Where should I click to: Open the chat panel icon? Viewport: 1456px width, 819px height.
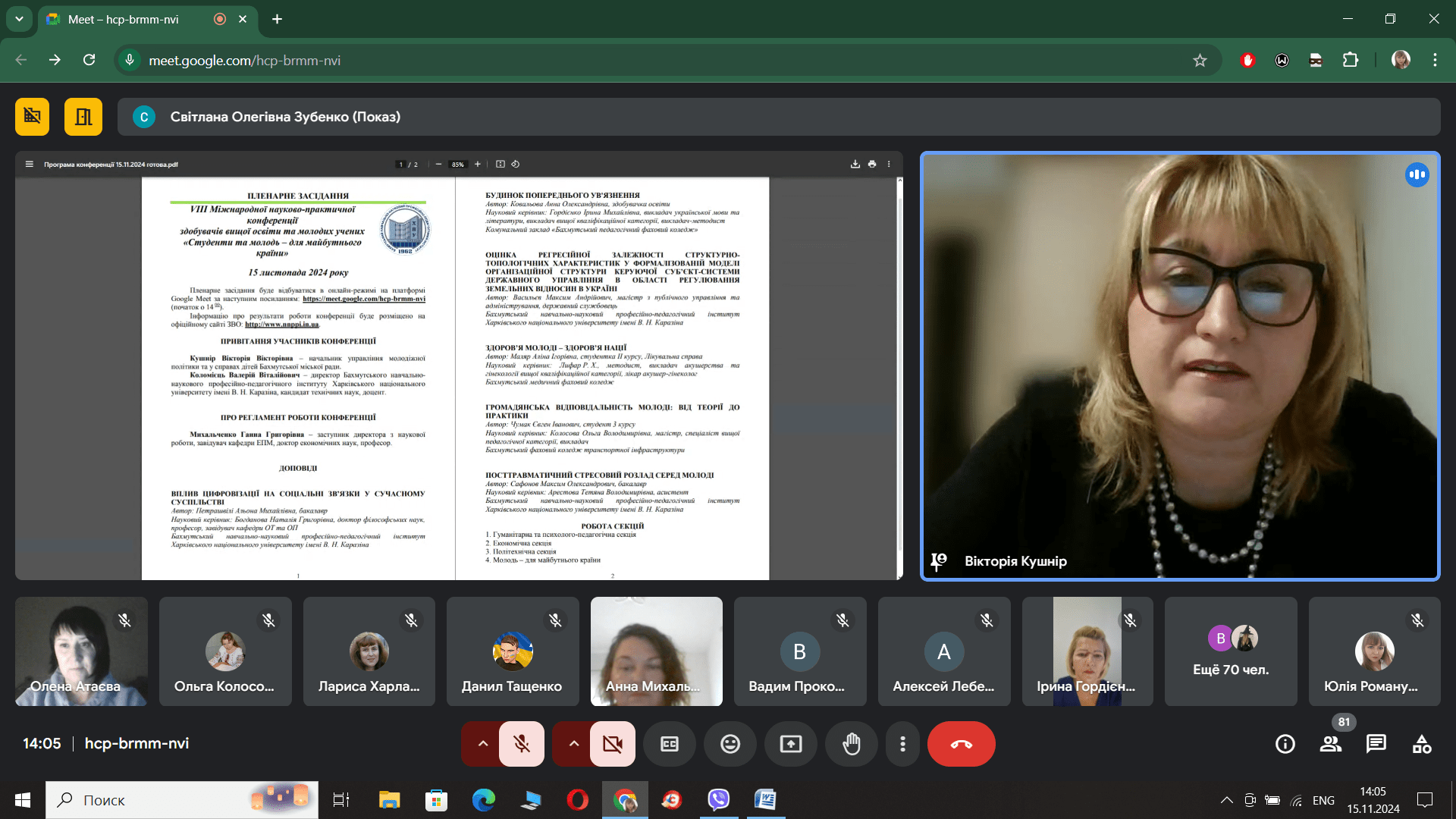1376,744
